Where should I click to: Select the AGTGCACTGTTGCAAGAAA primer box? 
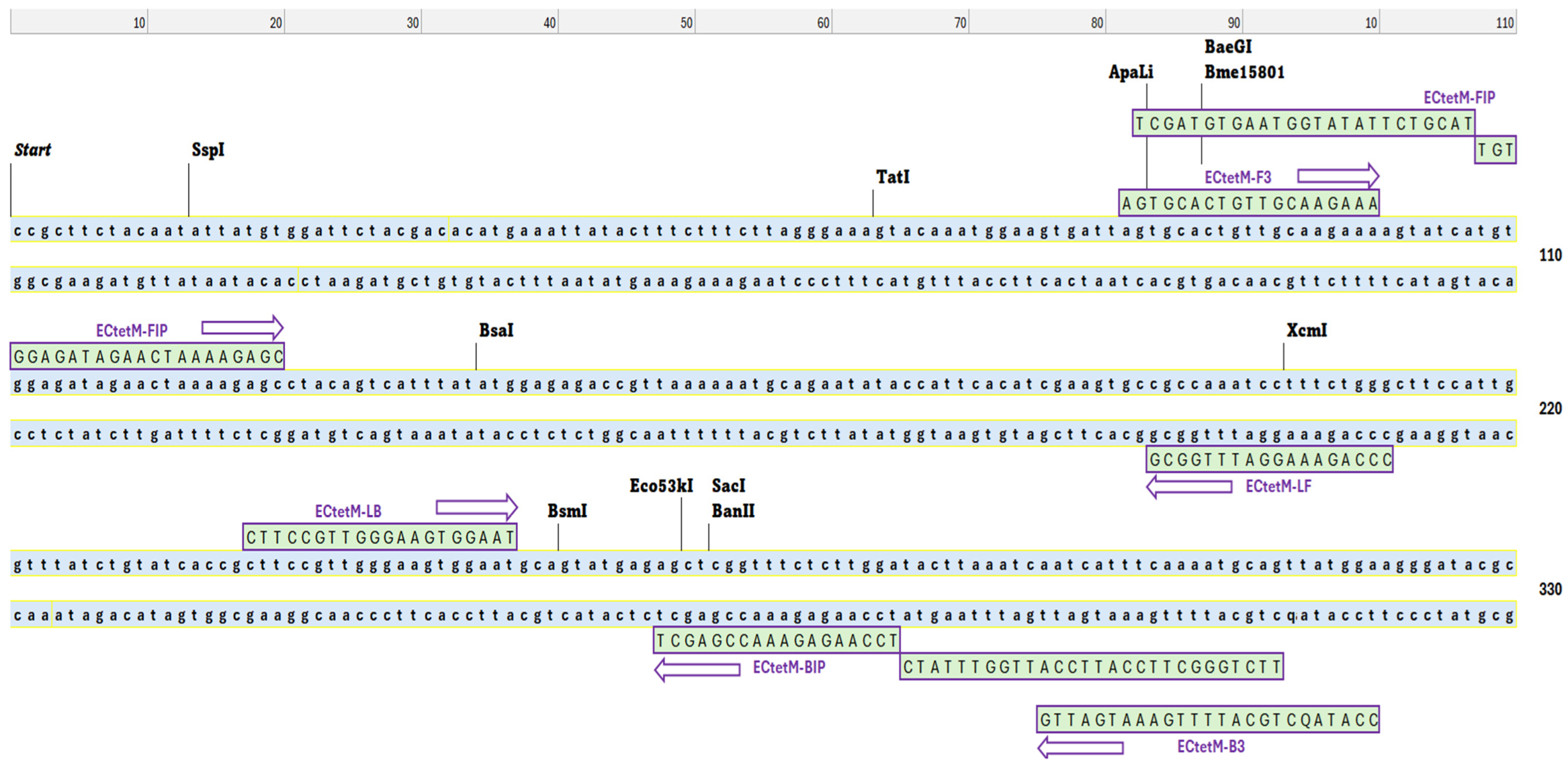pyautogui.click(x=1249, y=203)
